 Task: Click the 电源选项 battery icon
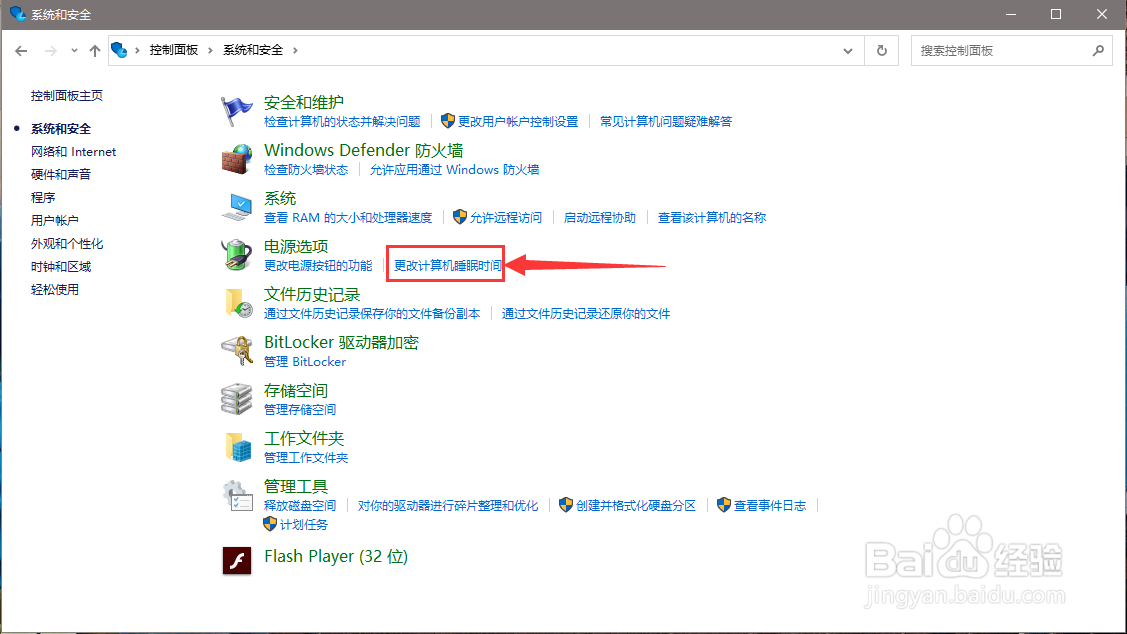click(x=237, y=255)
